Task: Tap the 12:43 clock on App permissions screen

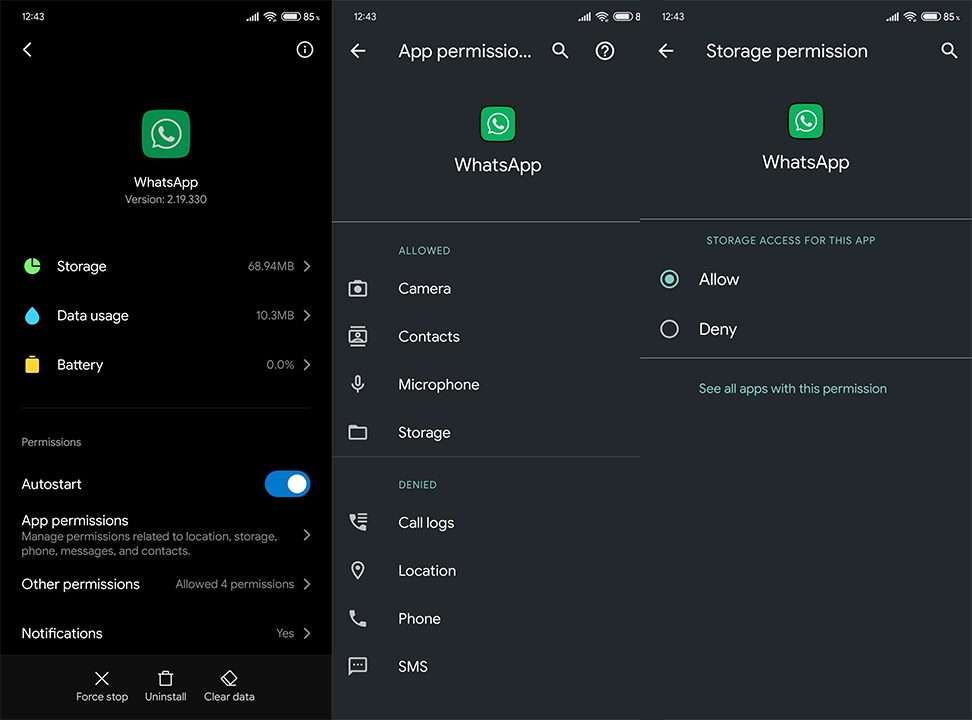Action: click(x=364, y=17)
